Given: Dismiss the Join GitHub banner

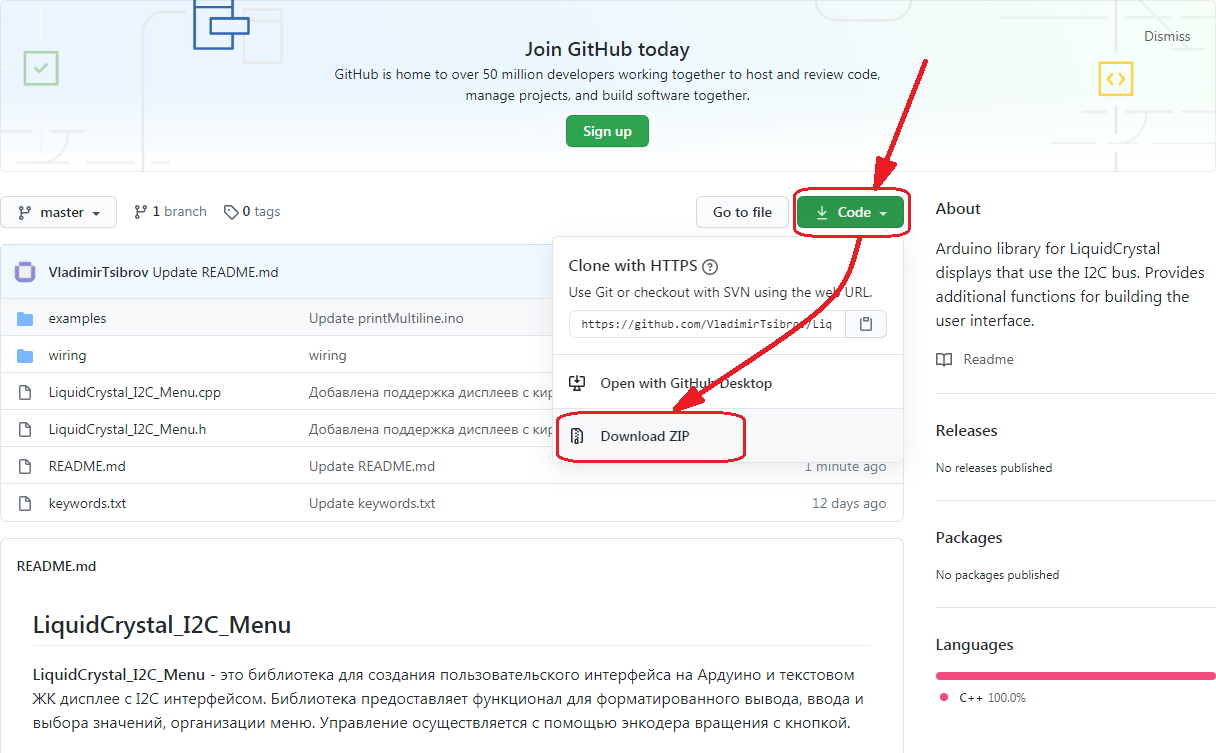Looking at the screenshot, I should click(x=1167, y=36).
